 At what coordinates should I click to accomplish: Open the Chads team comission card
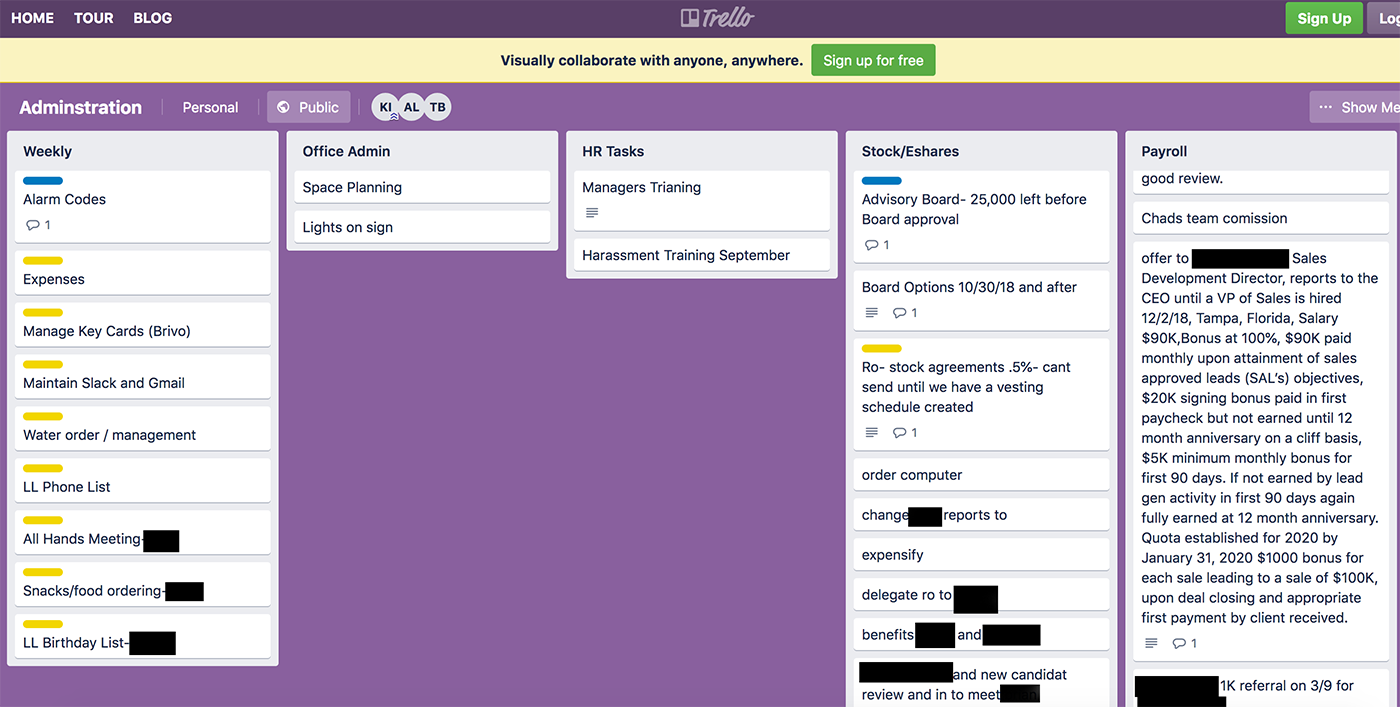coord(1261,218)
